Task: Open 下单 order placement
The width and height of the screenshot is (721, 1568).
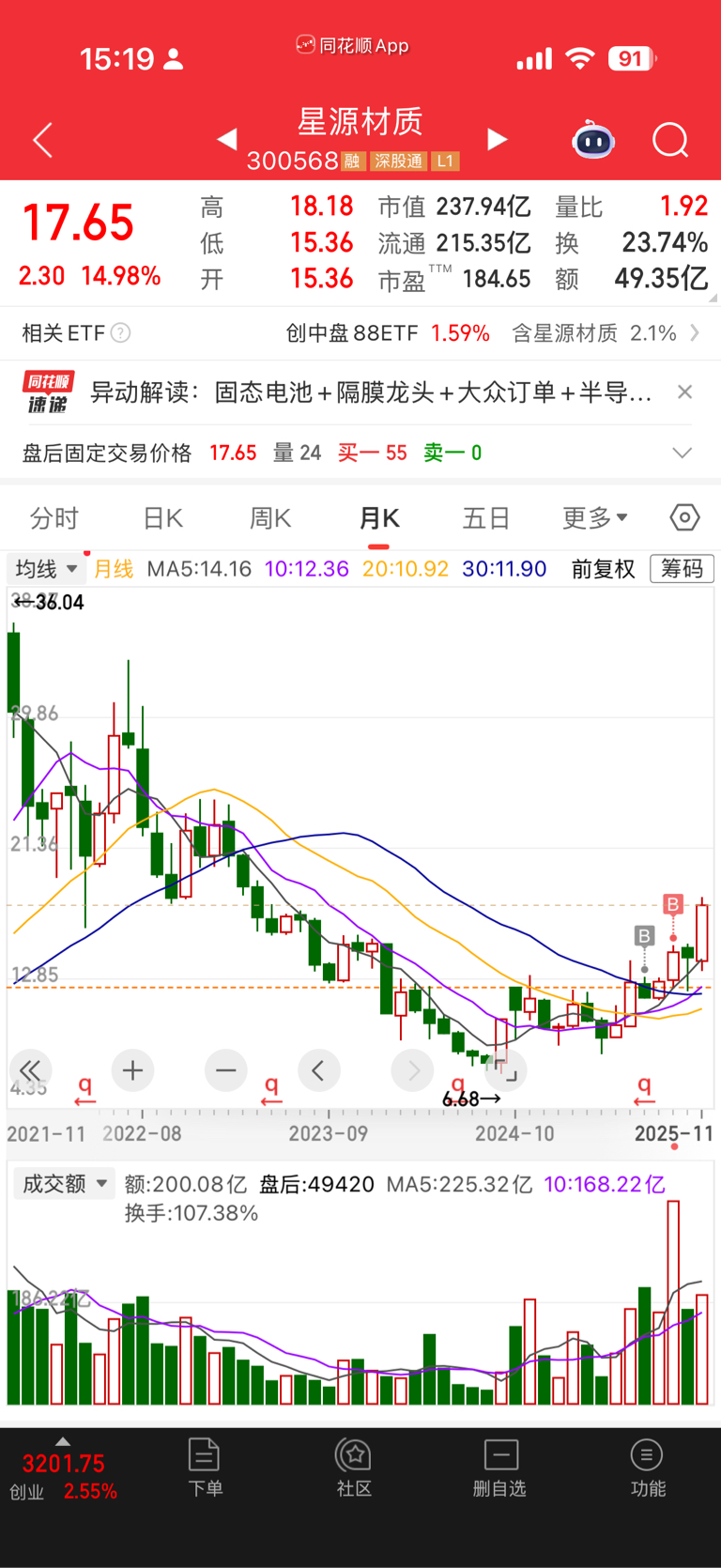Action: (x=205, y=1468)
